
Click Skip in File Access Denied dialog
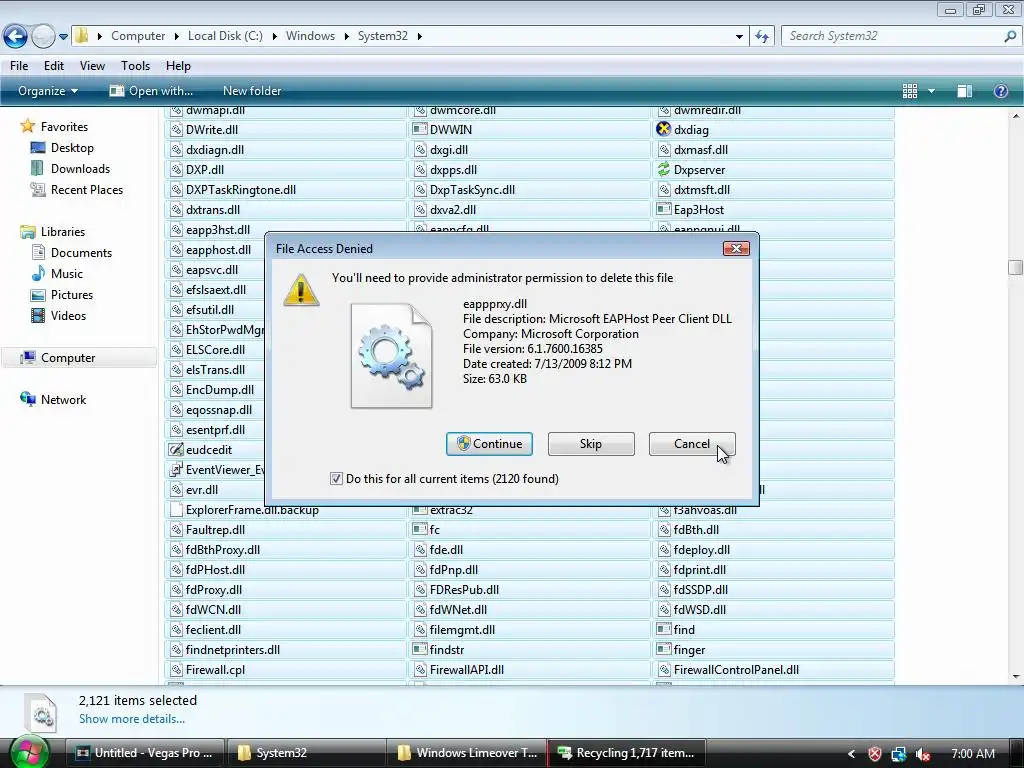tap(591, 444)
